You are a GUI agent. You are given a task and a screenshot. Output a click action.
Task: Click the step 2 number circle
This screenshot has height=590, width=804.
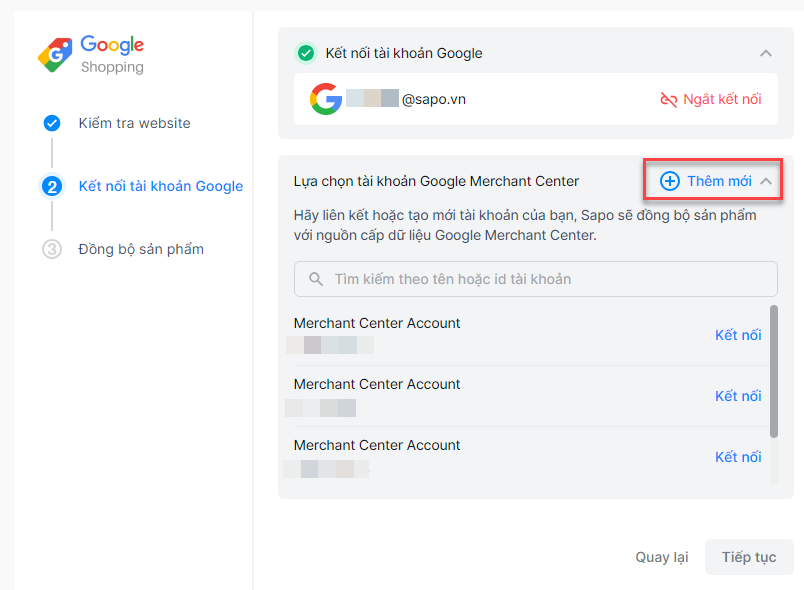(52, 186)
